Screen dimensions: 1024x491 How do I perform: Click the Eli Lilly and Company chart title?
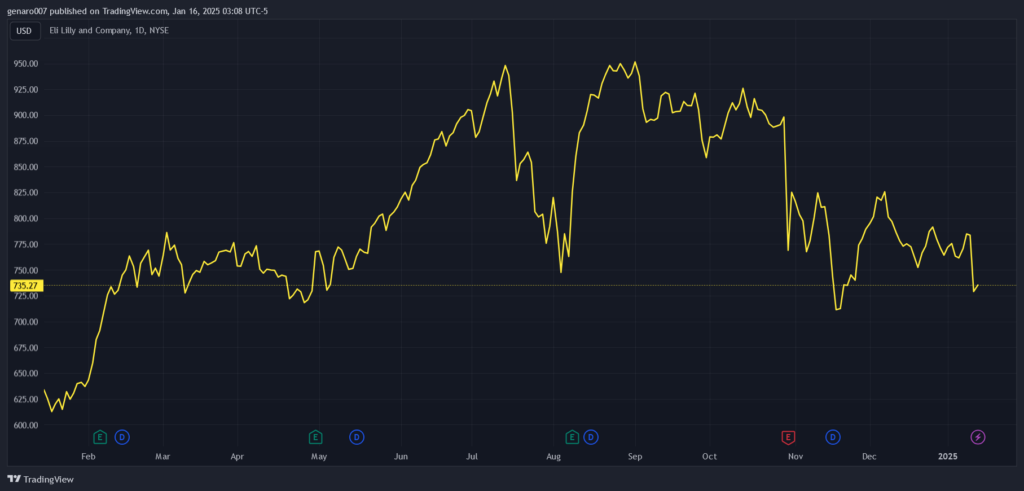pos(107,31)
